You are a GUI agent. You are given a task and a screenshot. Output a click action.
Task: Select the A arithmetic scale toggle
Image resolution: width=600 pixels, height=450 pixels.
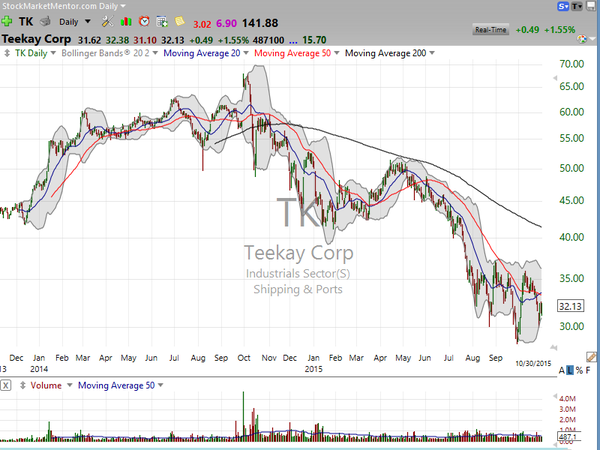click(561, 370)
